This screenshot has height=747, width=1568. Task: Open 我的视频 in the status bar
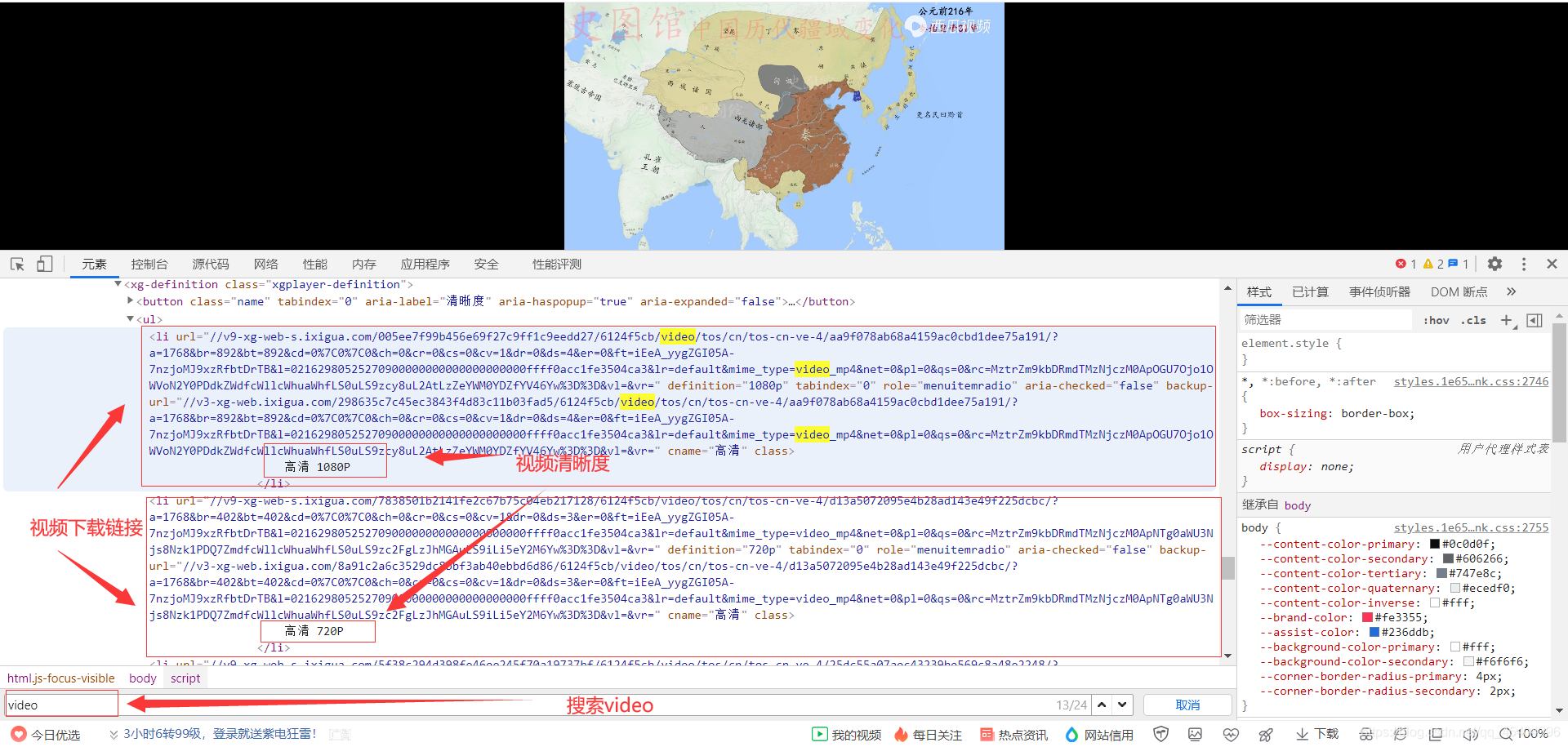coord(847,734)
